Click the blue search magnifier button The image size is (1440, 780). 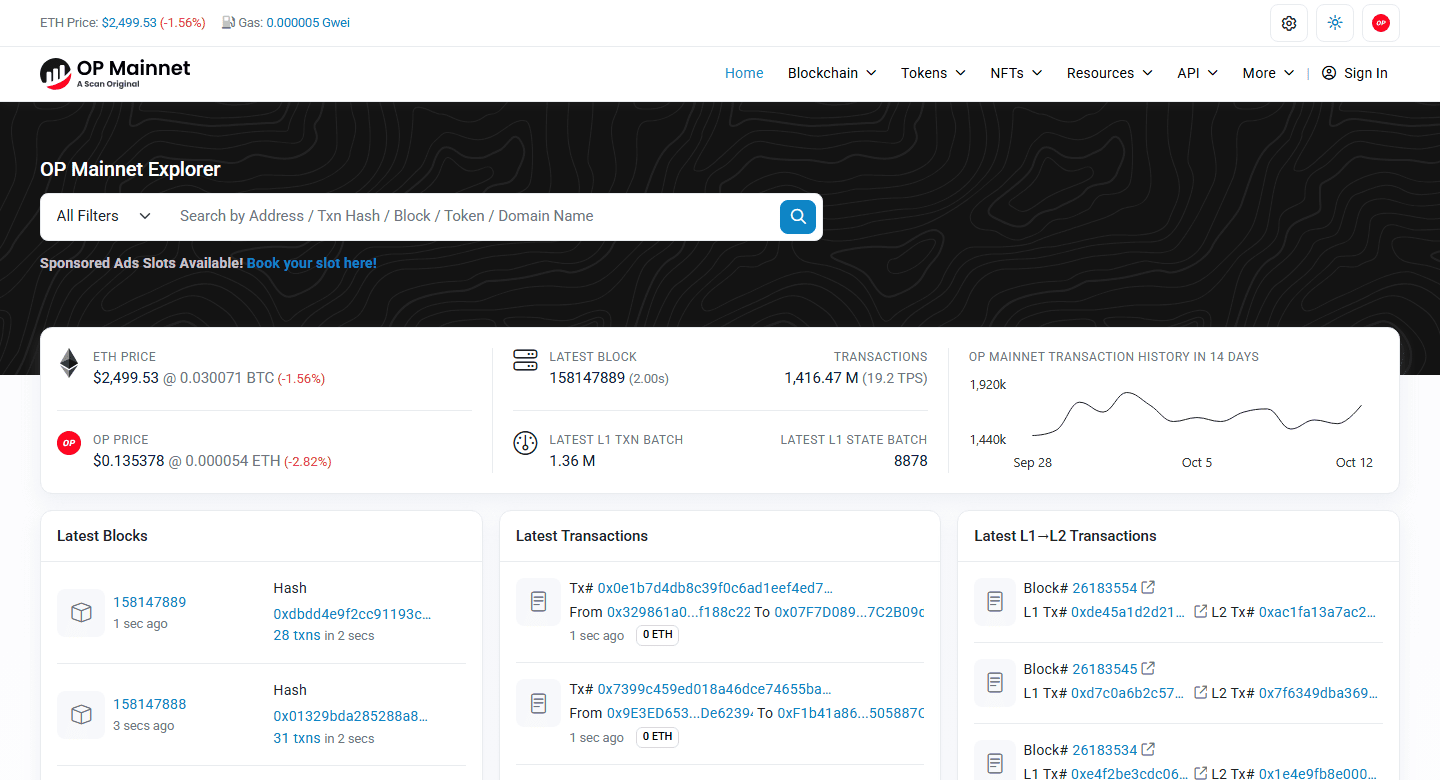pyautogui.click(x=798, y=216)
